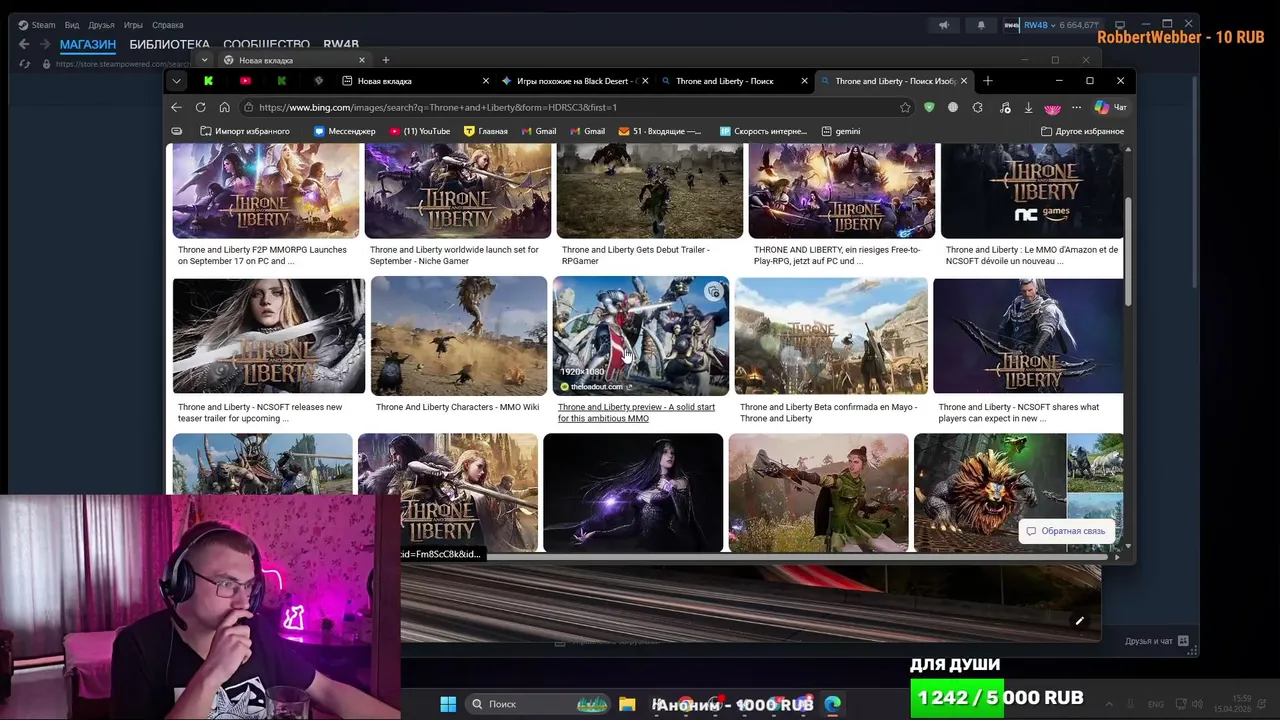Open 'worldwide launch set for September' caption

454,255
